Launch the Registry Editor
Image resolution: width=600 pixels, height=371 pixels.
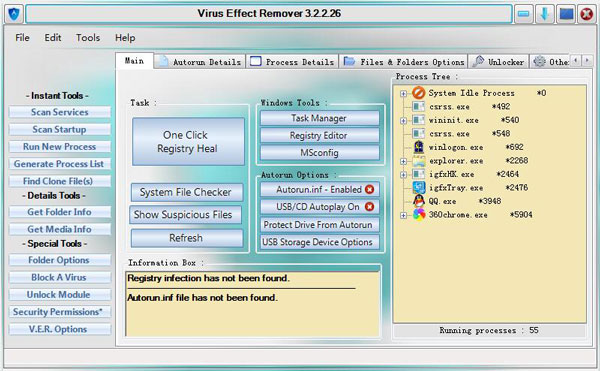point(320,135)
